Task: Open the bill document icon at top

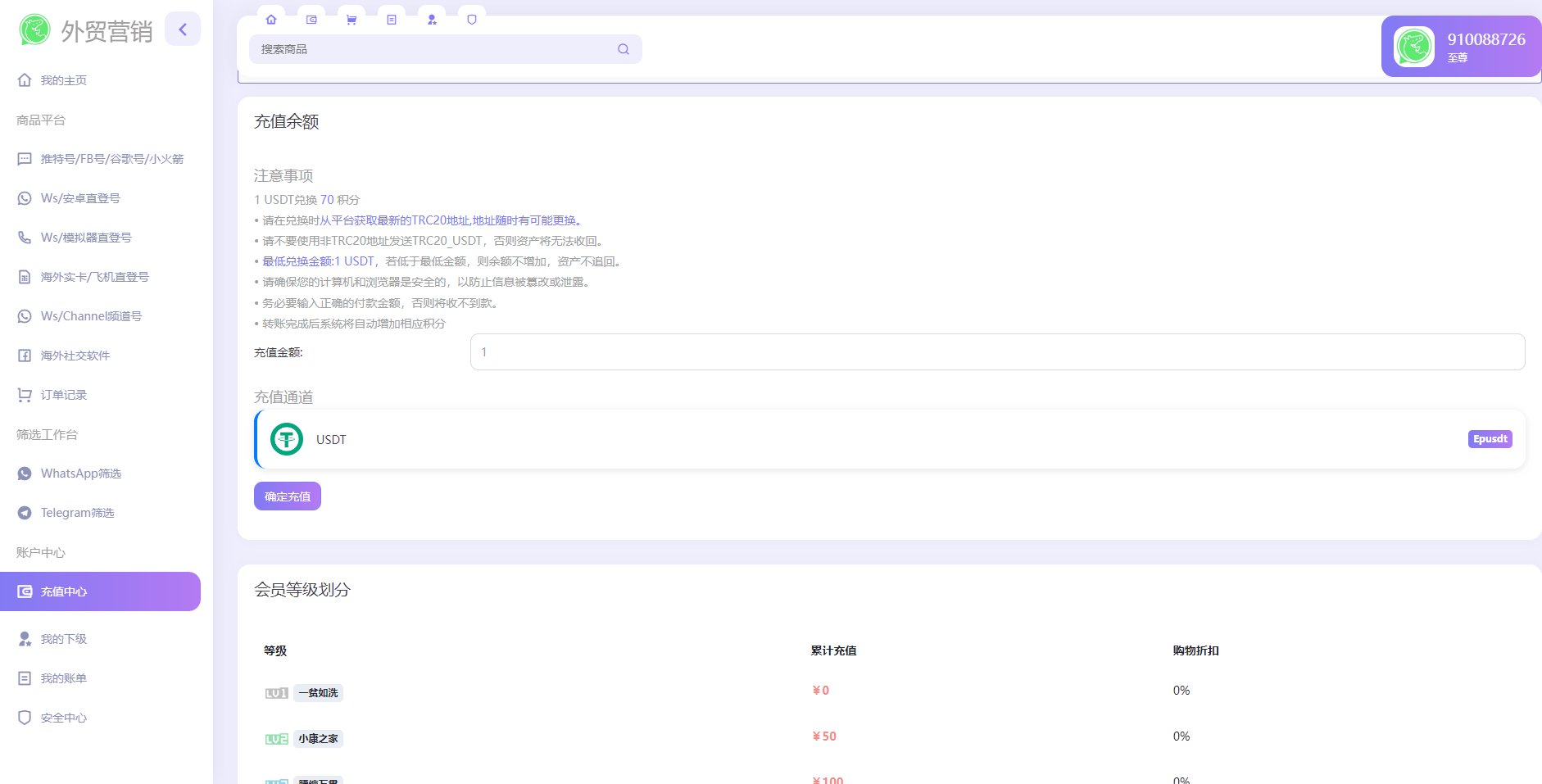Action: (x=392, y=20)
